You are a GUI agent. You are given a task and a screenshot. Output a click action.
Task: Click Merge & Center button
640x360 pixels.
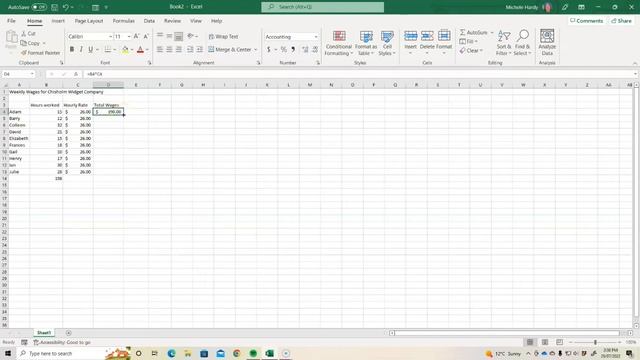click(x=230, y=49)
